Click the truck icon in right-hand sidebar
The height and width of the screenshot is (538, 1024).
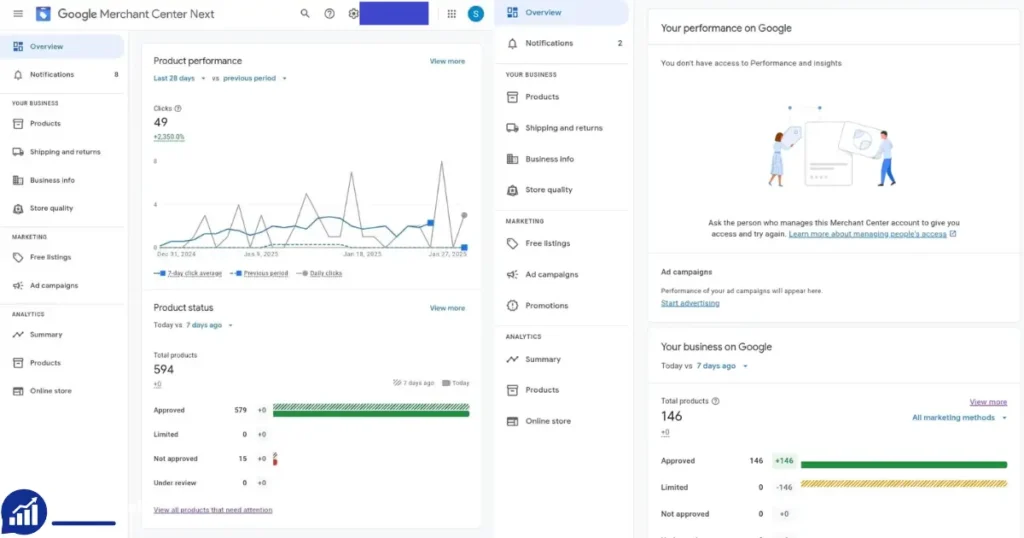[x=513, y=128]
